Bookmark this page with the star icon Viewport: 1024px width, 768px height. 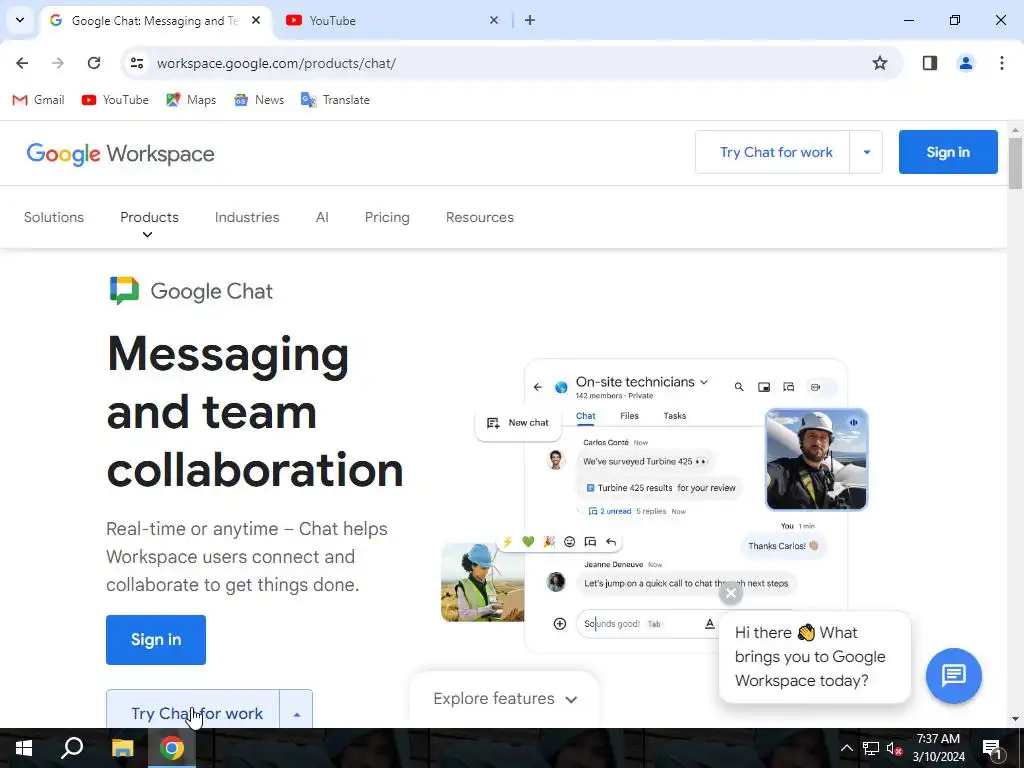880,63
